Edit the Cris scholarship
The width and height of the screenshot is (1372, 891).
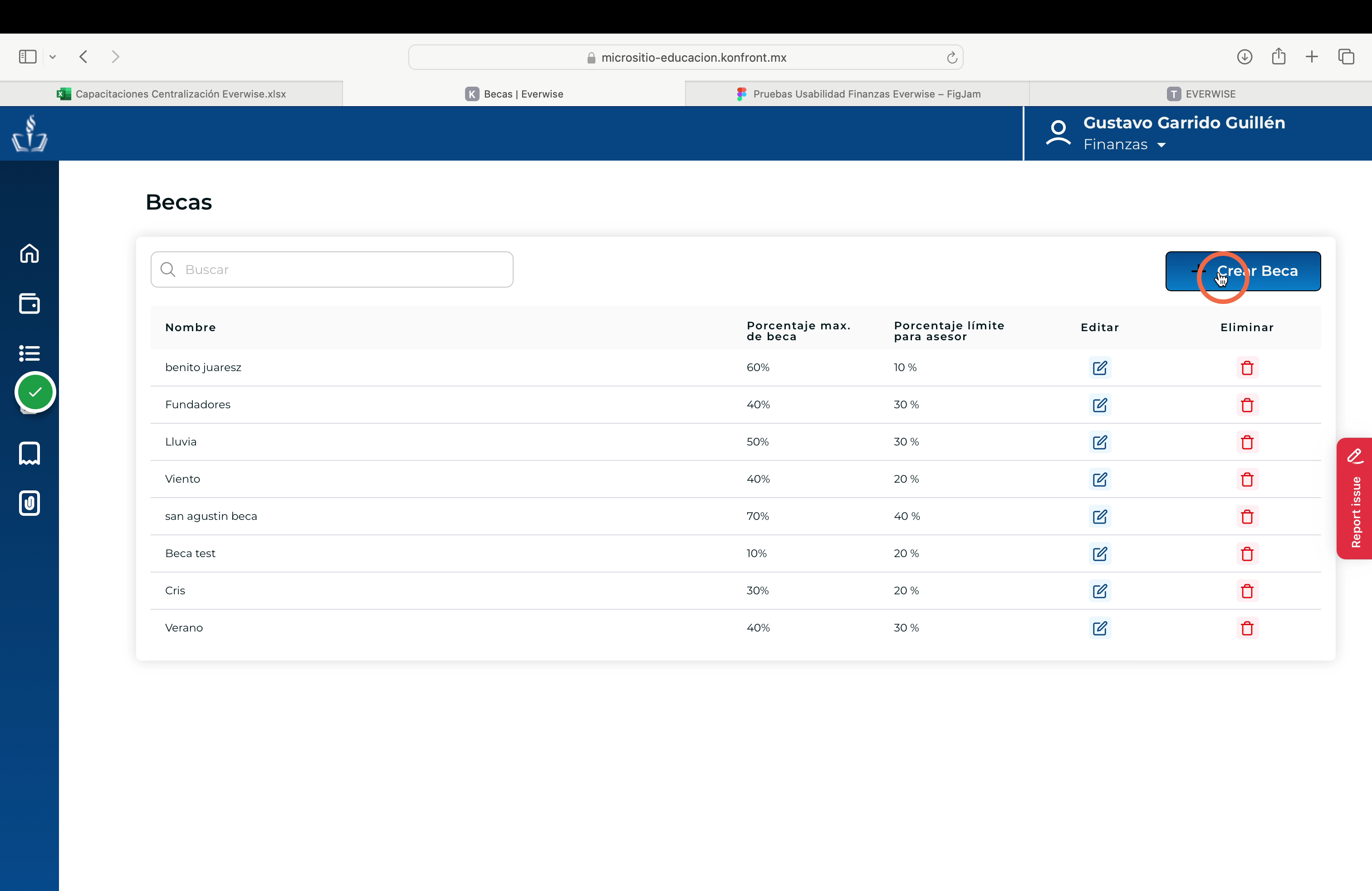pyautogui.click(x=1099, y=591)
